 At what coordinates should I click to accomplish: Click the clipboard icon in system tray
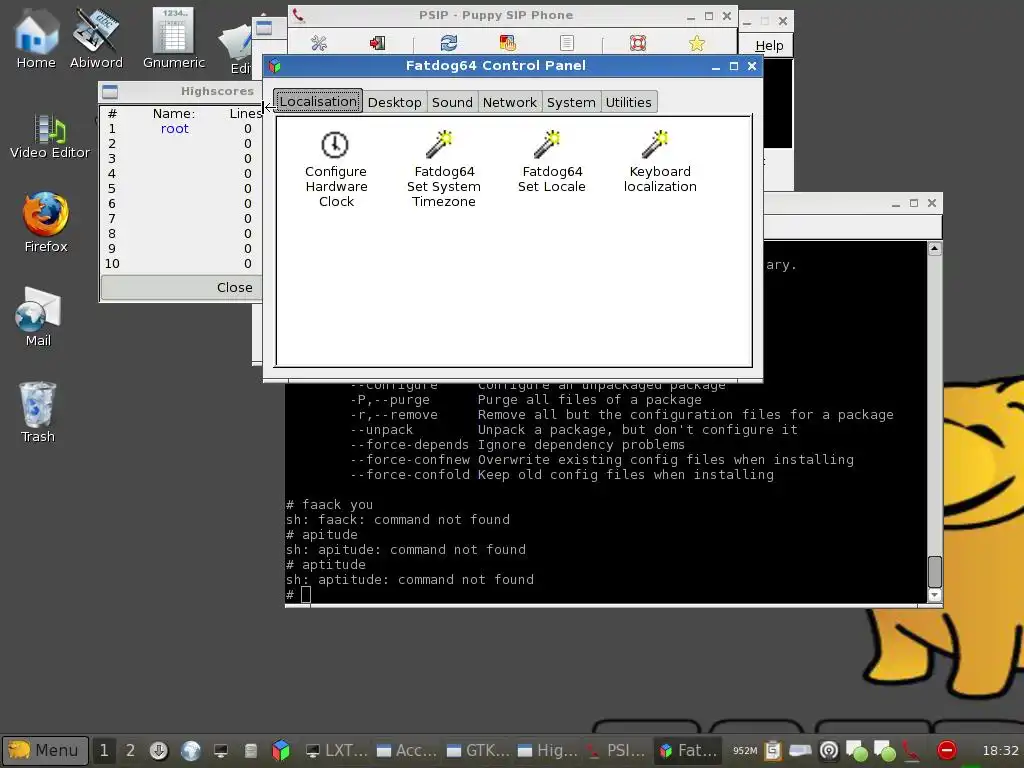click(773, 750)
